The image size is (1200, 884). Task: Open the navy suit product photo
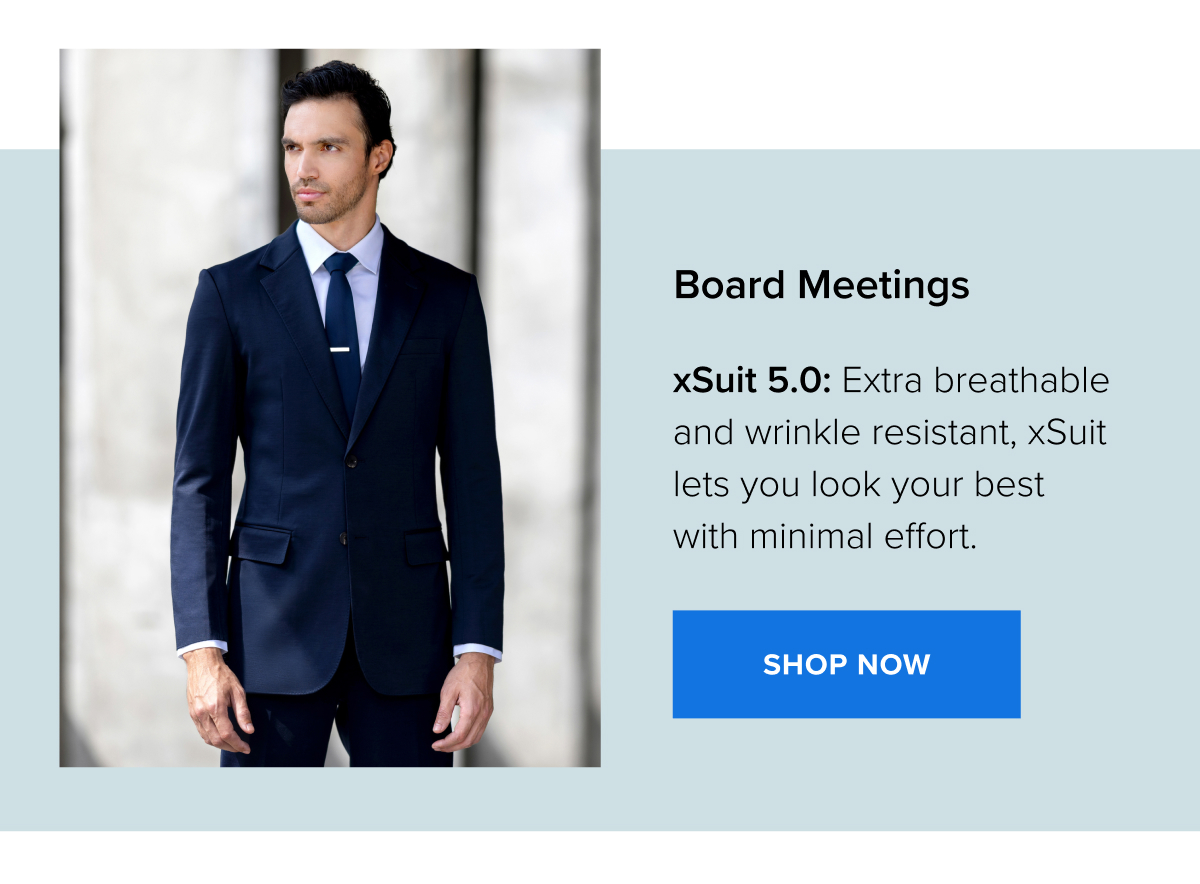(x=330, y=408)
